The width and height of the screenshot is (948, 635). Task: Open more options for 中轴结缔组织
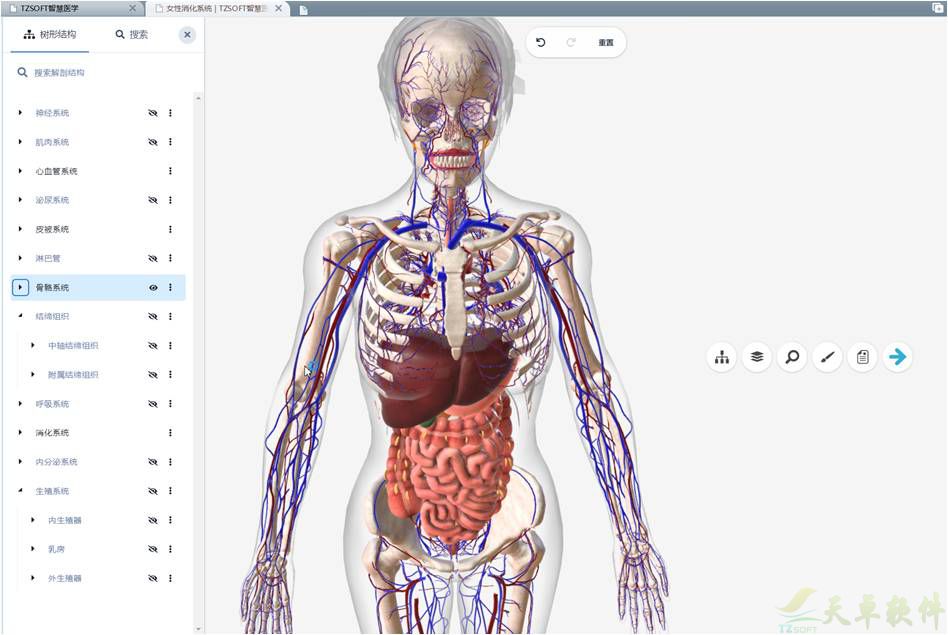click(170, 346)
